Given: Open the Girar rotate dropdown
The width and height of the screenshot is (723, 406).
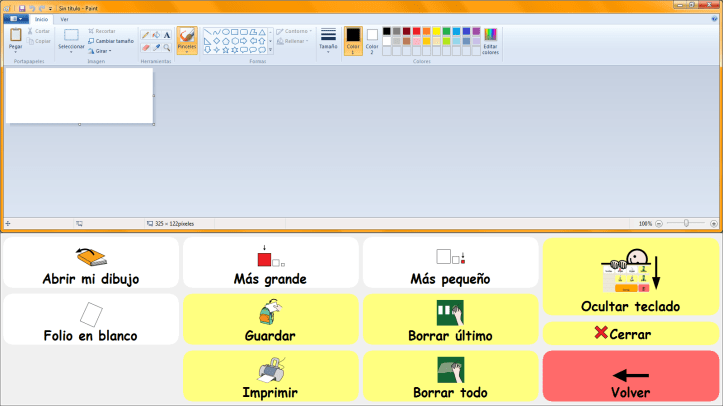Looking at the screenshot, I should [99, 51].
